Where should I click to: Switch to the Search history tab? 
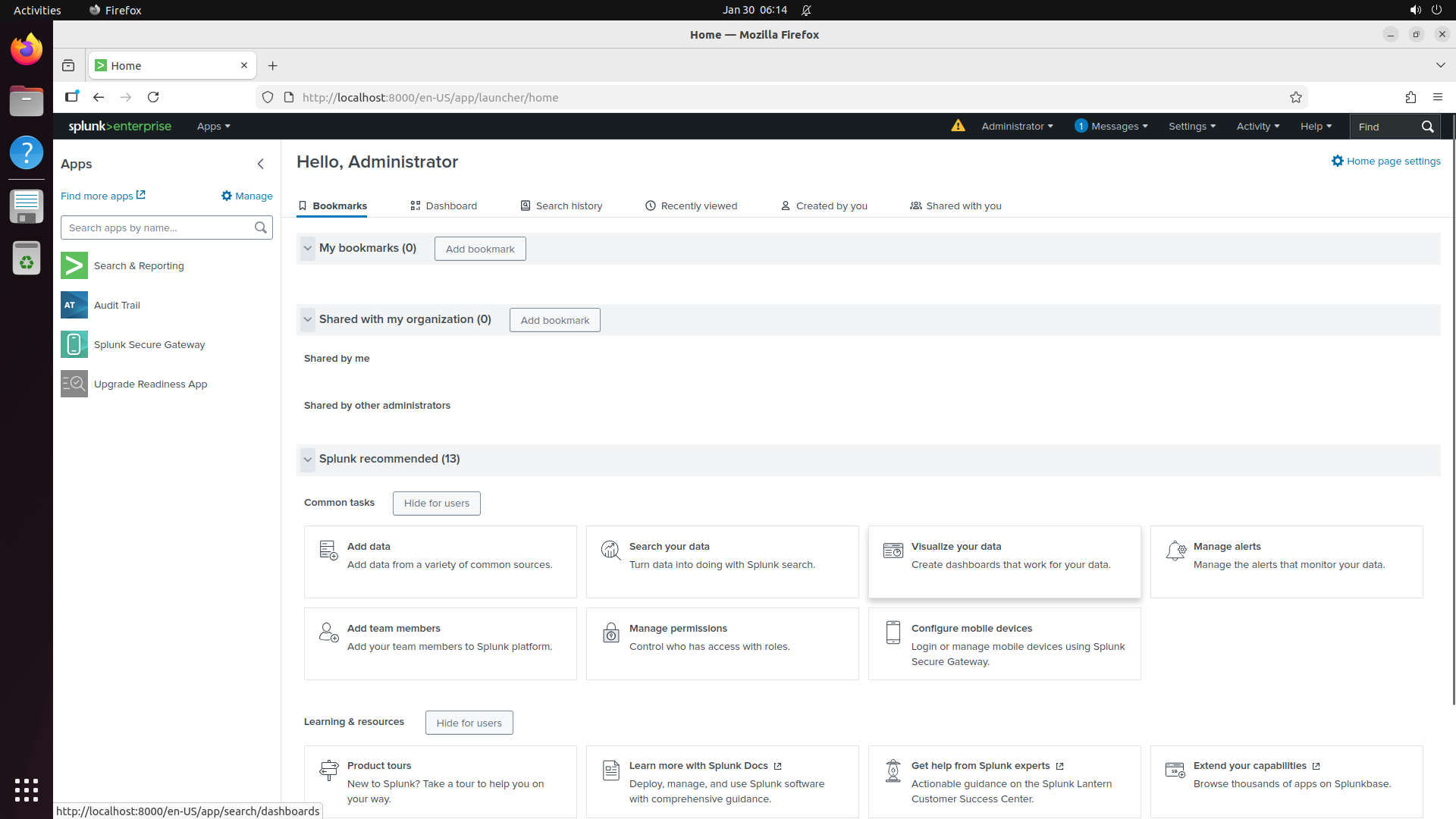click(x=569, y=206)
